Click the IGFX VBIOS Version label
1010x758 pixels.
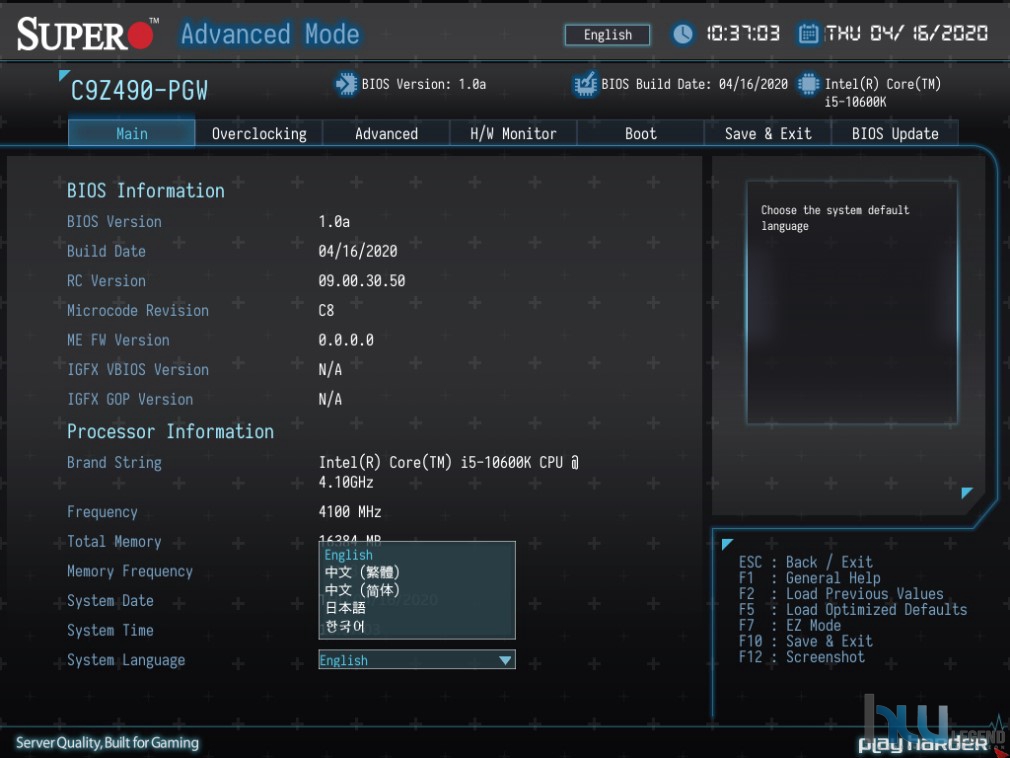pyautogui.click(x=138, y=370)
